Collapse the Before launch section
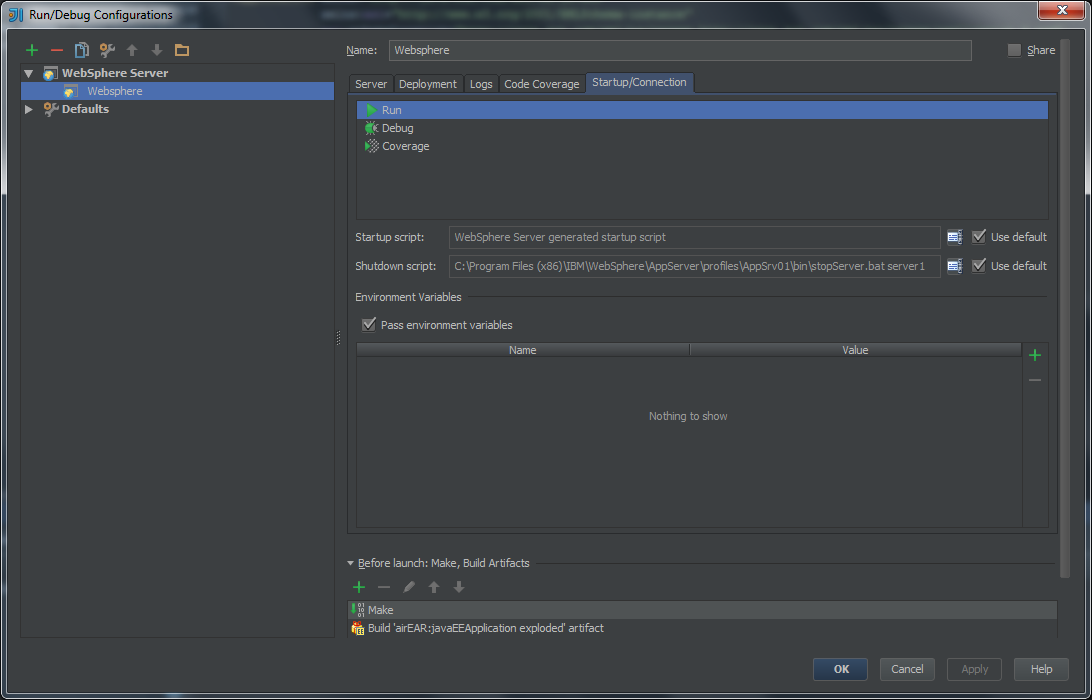Image resolution: width=1092 pixels, height=700 pixels. tap(350, 563)
